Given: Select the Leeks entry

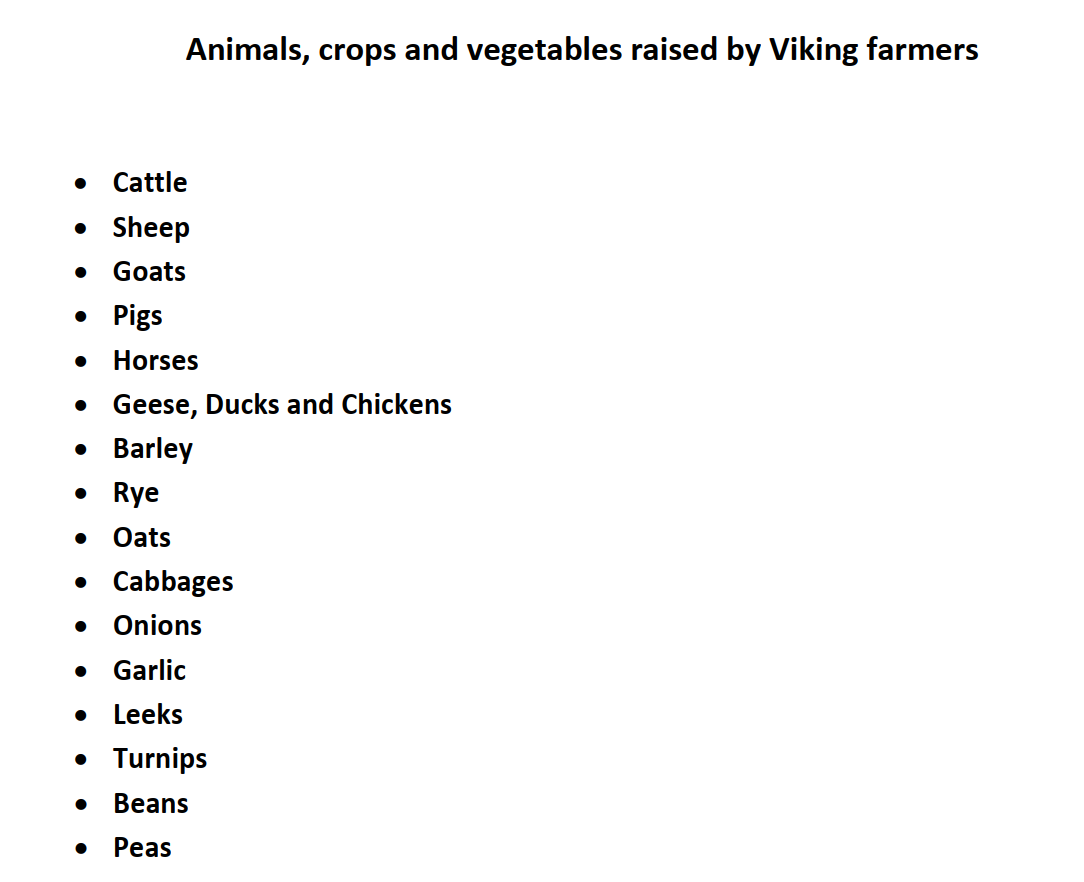Looking at the screenshot, I should pyautogui.click(x=148, y=715).
